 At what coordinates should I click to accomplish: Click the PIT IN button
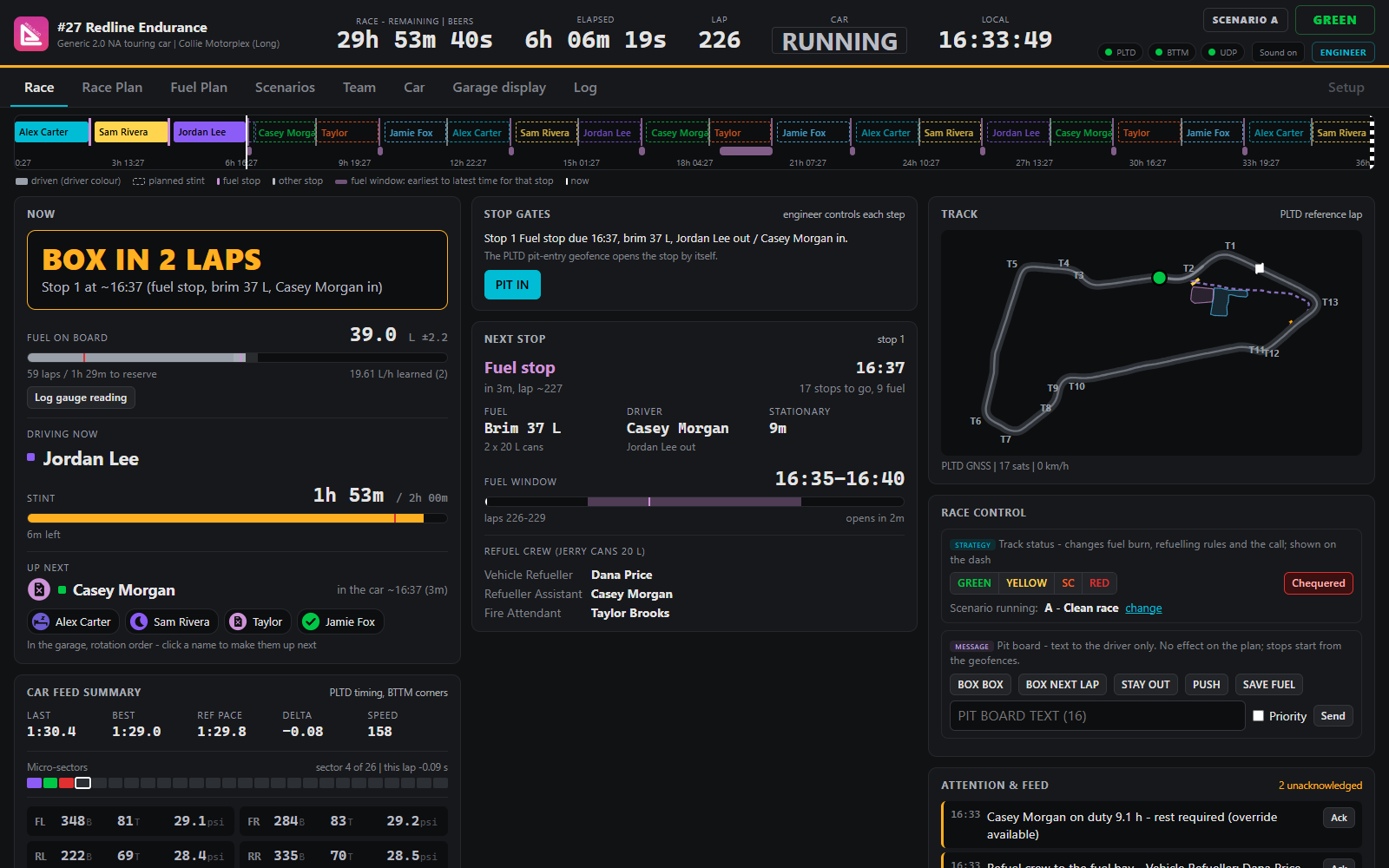pyautogui.click(x=512, y=285)
